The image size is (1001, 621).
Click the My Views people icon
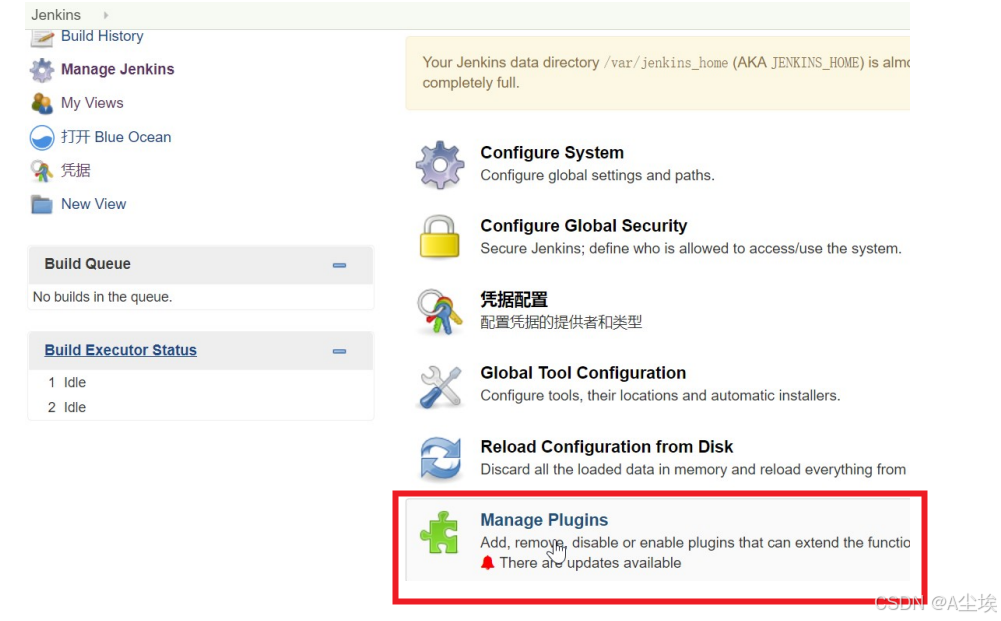click(x=42, y=103)
